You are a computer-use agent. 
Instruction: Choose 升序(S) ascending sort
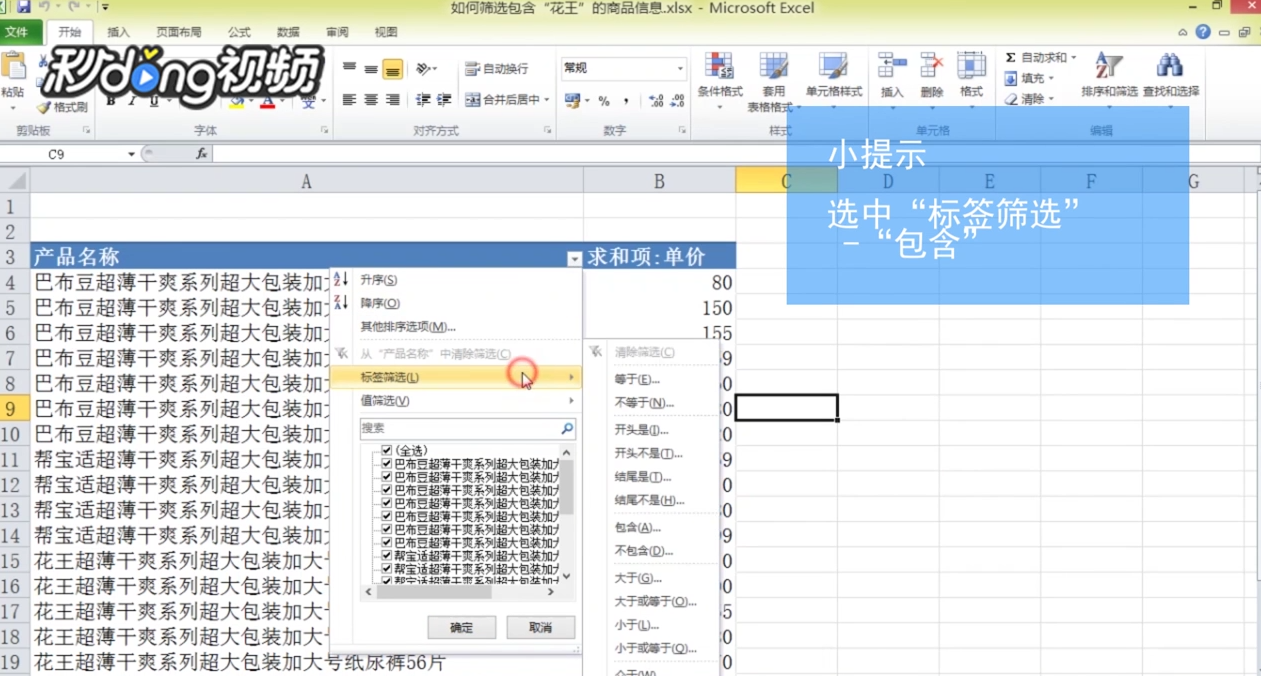click(456, 280)
